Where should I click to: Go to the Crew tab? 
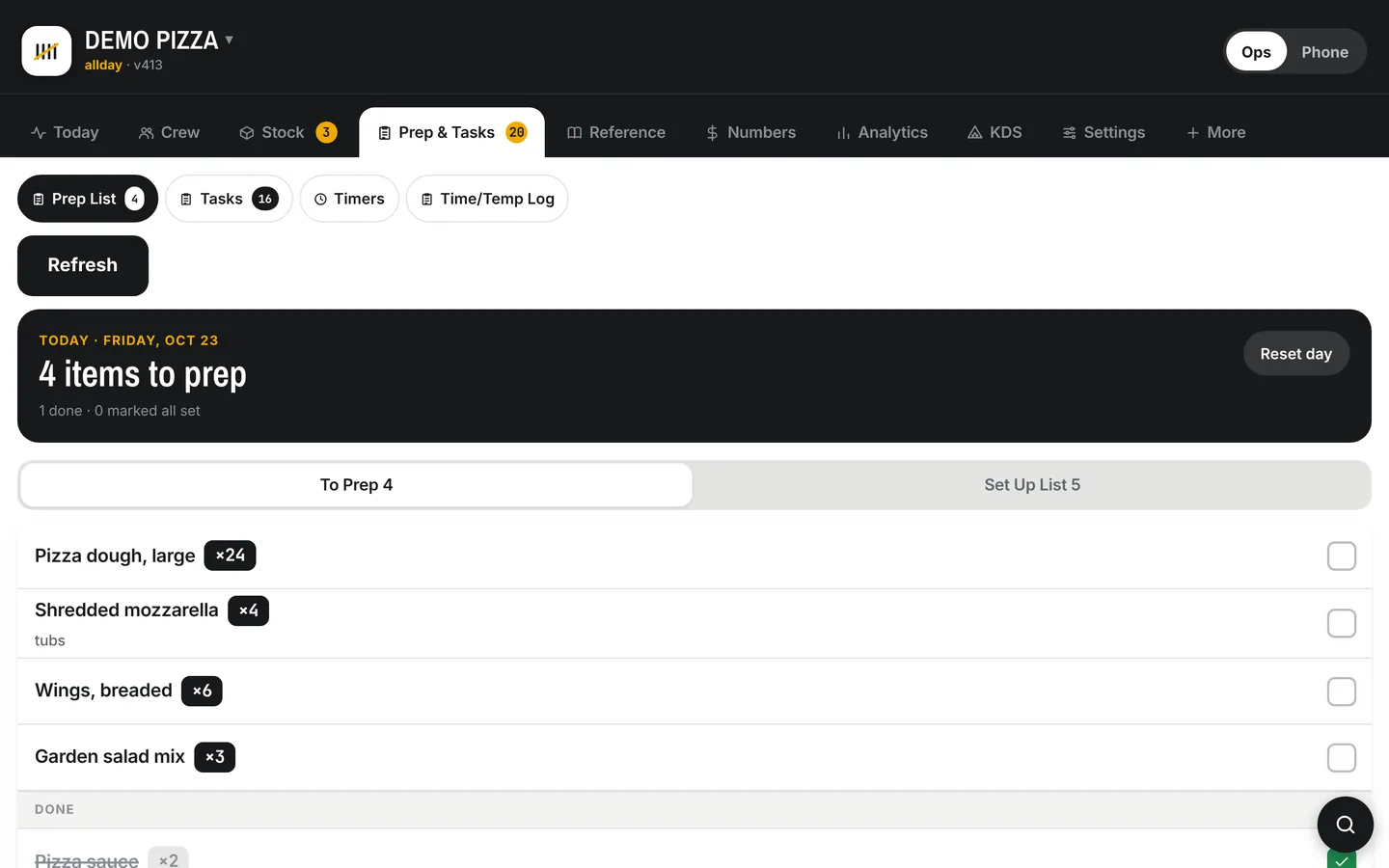tap(169, 133)
